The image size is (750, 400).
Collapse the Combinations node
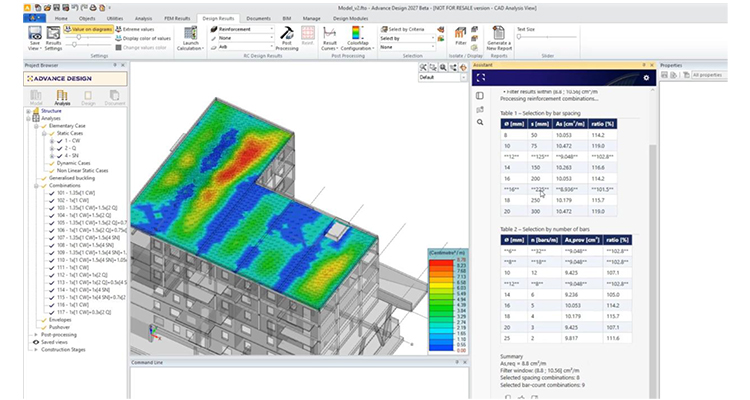[x=36, y=186]
